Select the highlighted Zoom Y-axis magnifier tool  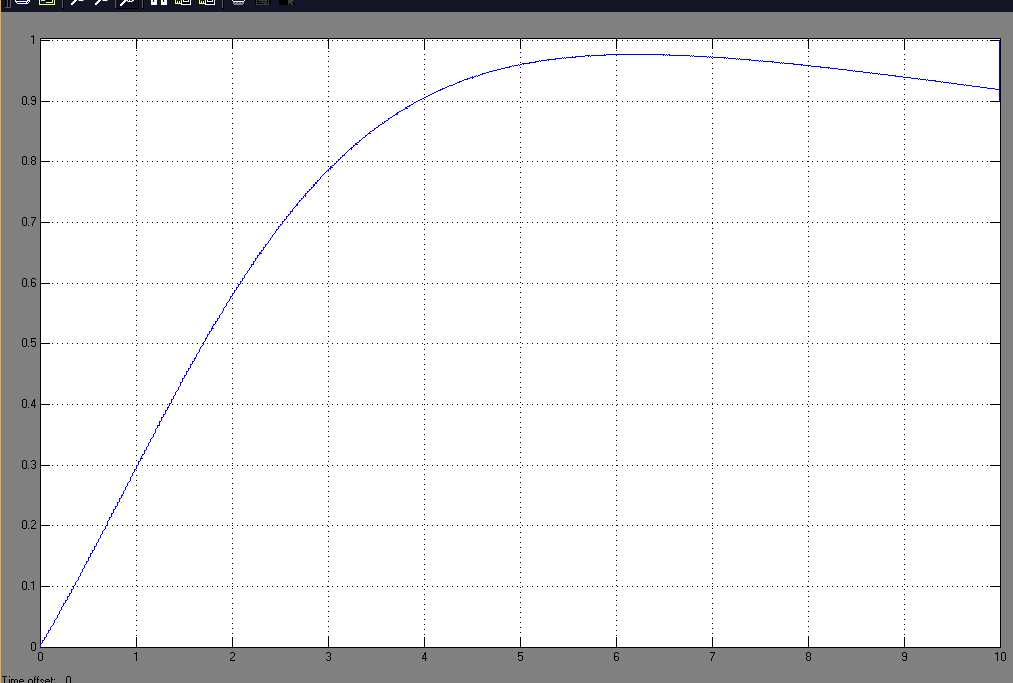coord(127,2)
